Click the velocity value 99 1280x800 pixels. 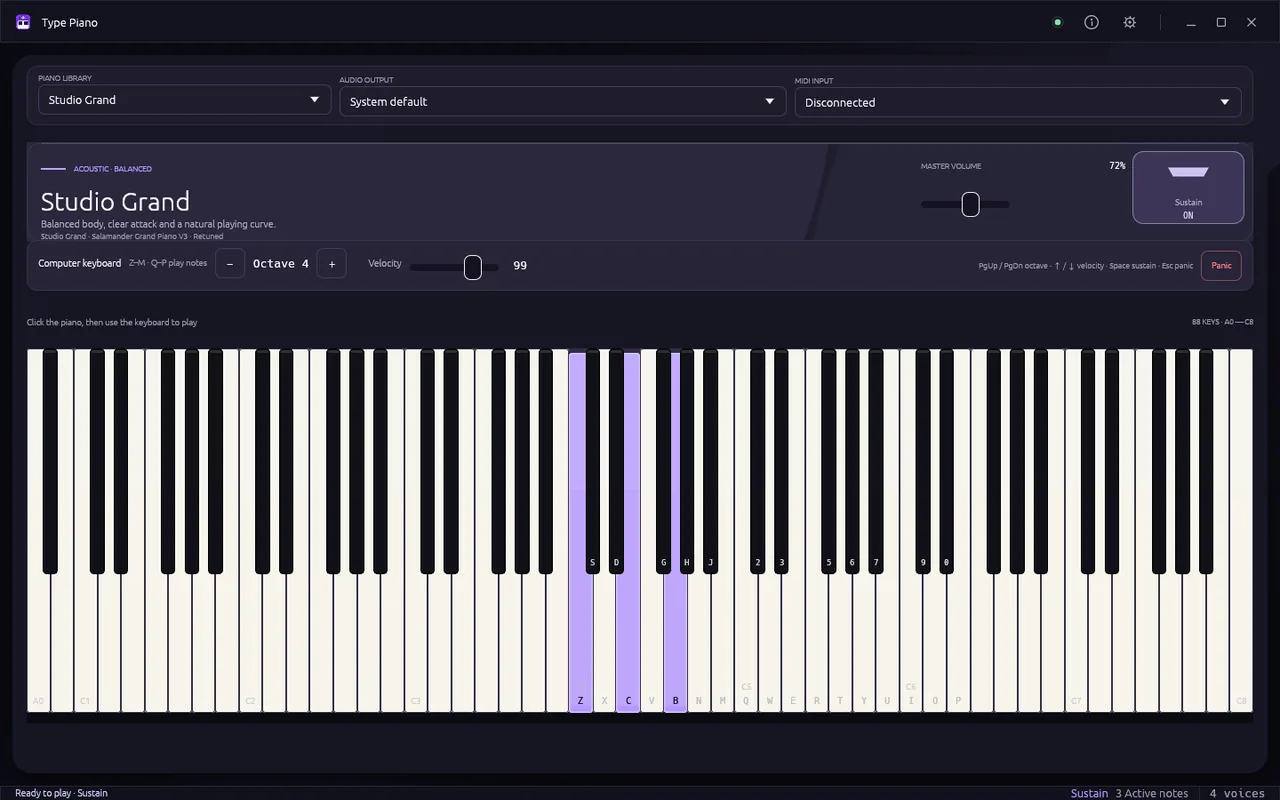pyautogui.click(x=520, y=265)
